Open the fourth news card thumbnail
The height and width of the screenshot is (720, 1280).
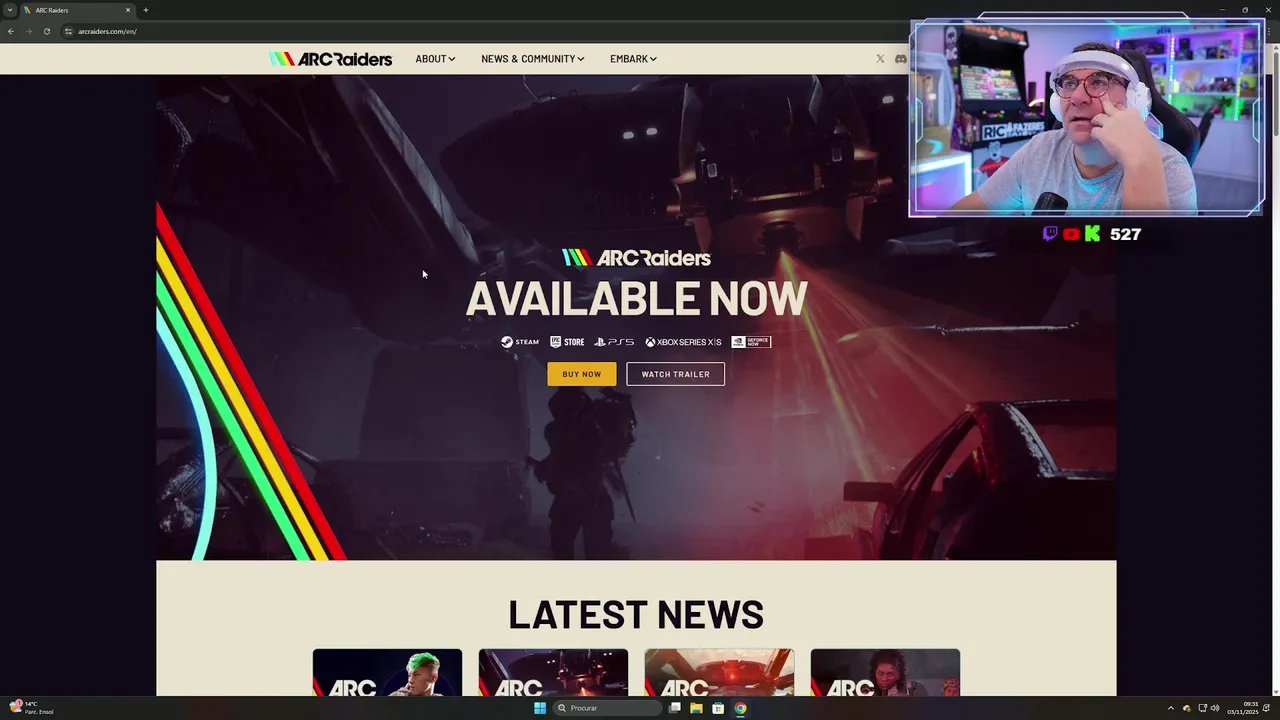pyautogui.click(x=885, y=672)
